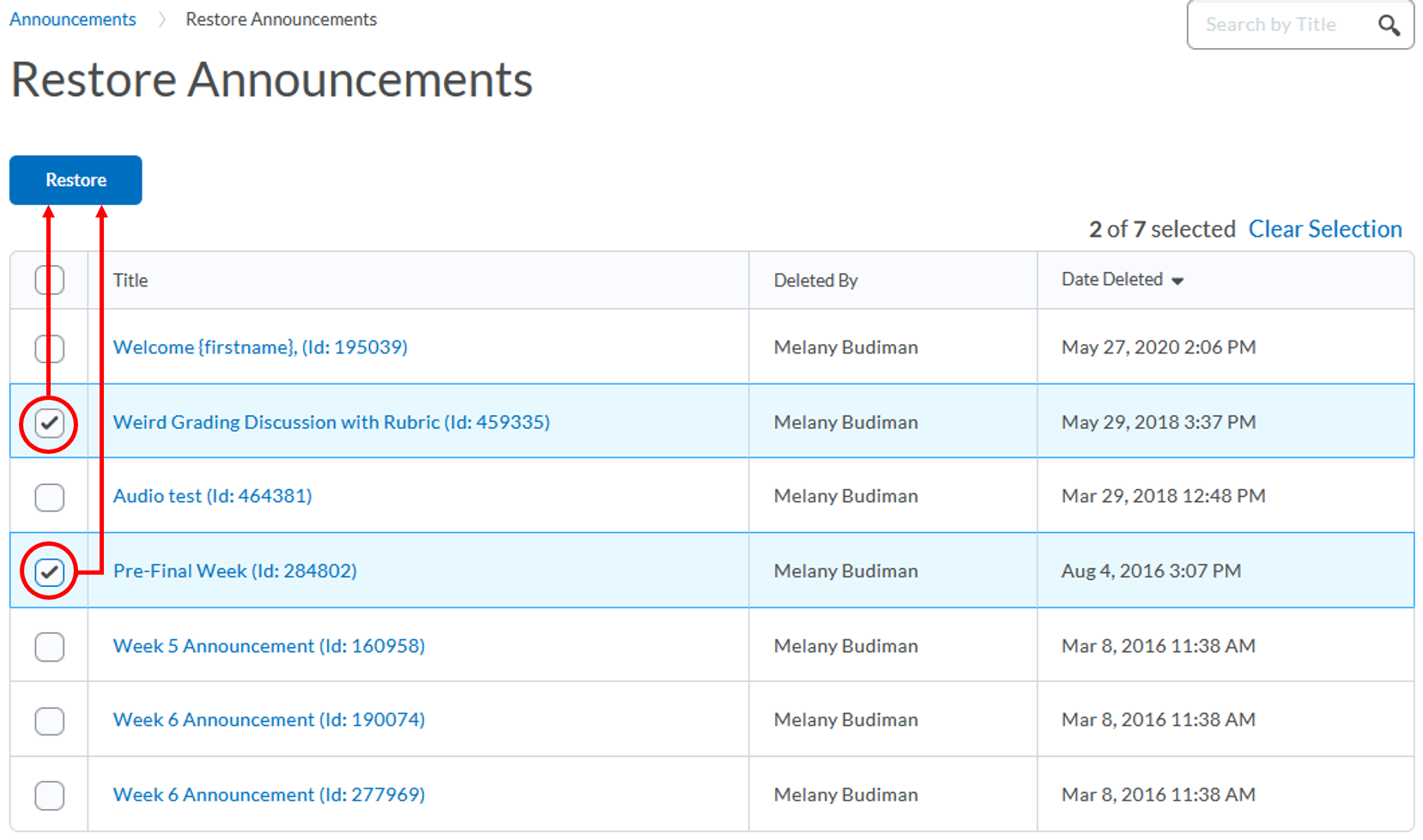The width and height of the screenshot is (1423, 840).
Task: Click the search magnifier icon
Action: (1390, 25)
